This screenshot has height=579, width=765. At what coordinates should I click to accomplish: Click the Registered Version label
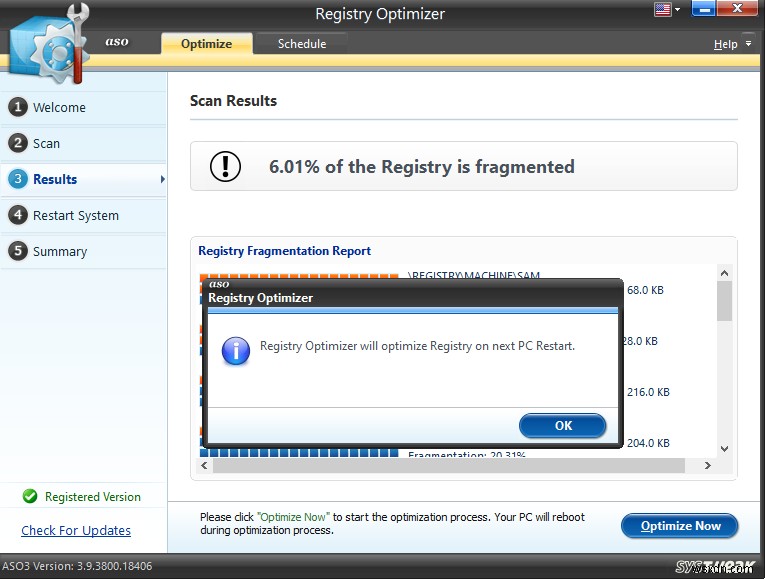[x=93, y=497]
